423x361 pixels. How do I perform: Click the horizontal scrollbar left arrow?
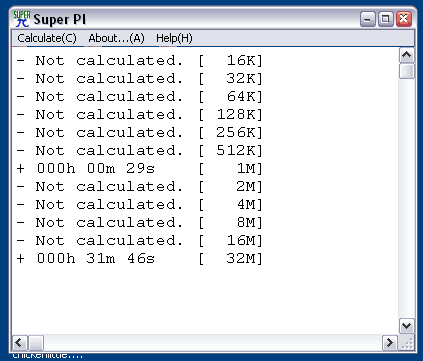click(x=20, y=342)
